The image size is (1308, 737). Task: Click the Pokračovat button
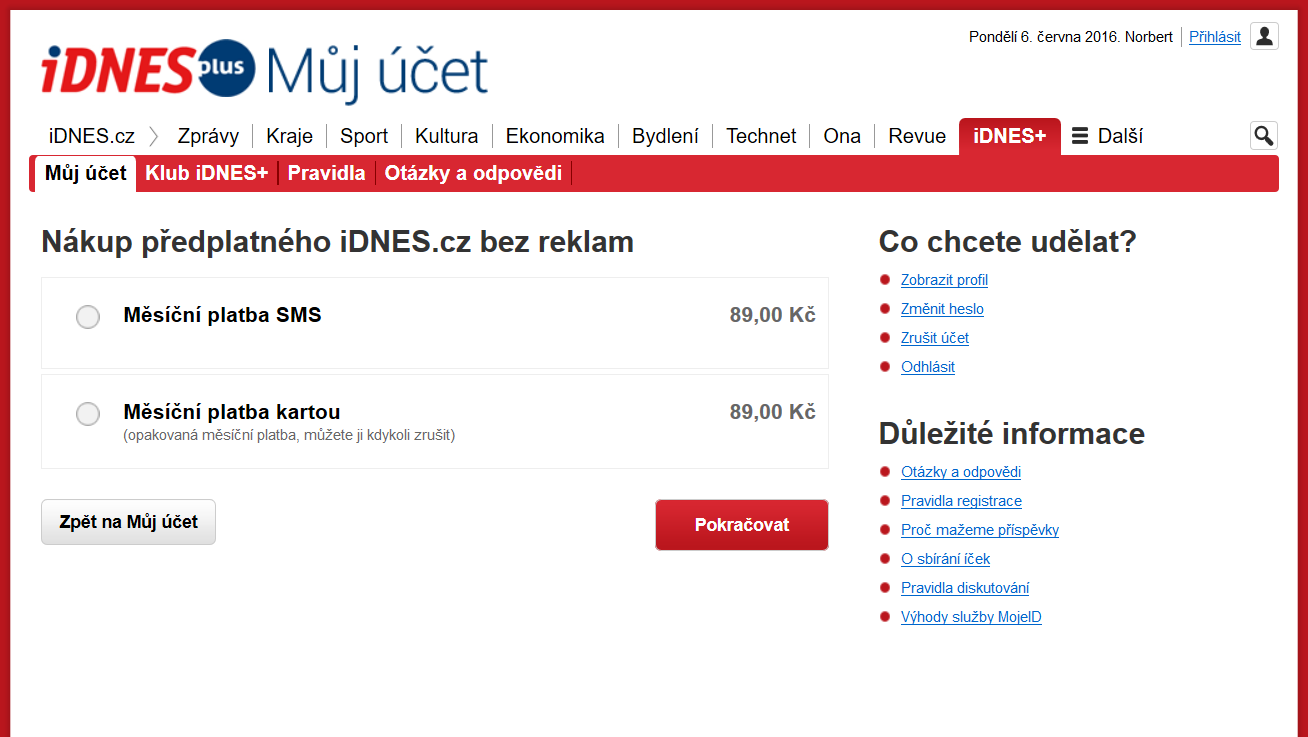742,525
